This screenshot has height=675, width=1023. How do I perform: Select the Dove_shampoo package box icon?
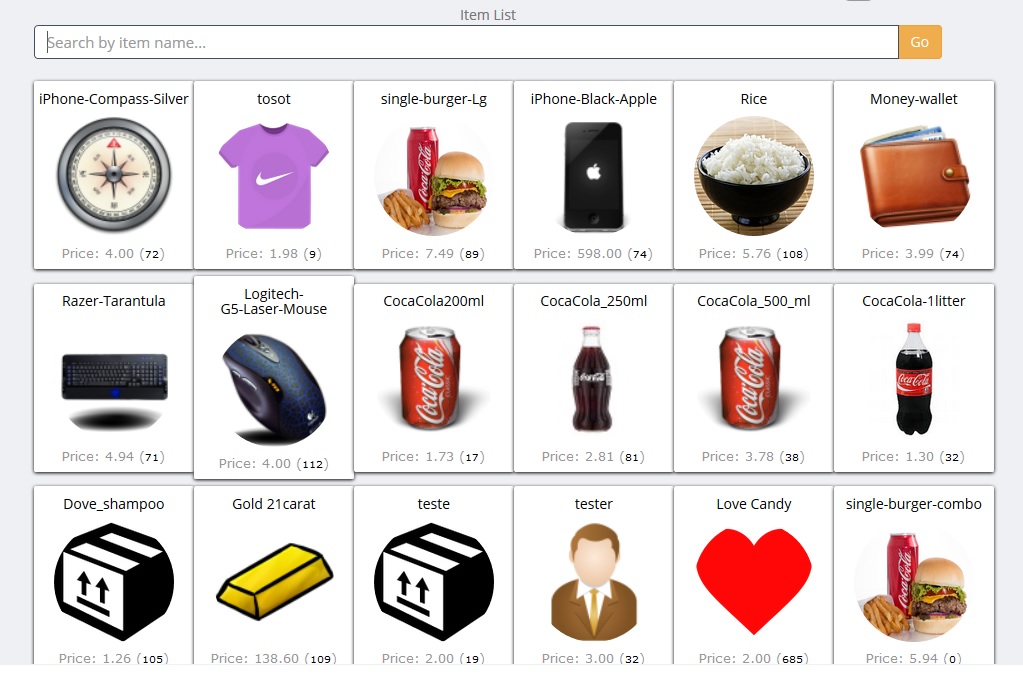click(x=113, y=582)
